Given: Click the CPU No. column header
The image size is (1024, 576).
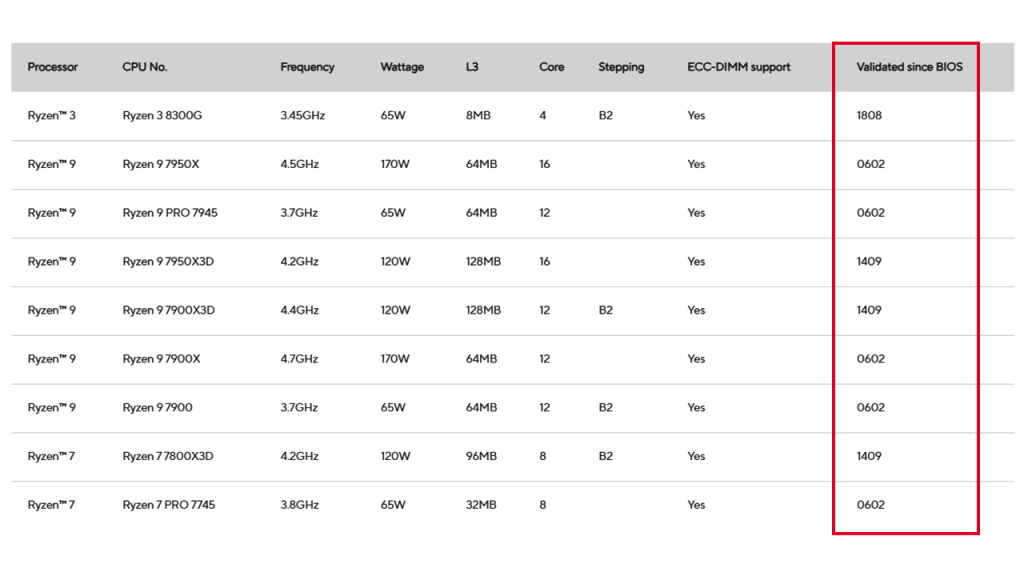Looking at the screenshot, I should click(x=144, y=67).
